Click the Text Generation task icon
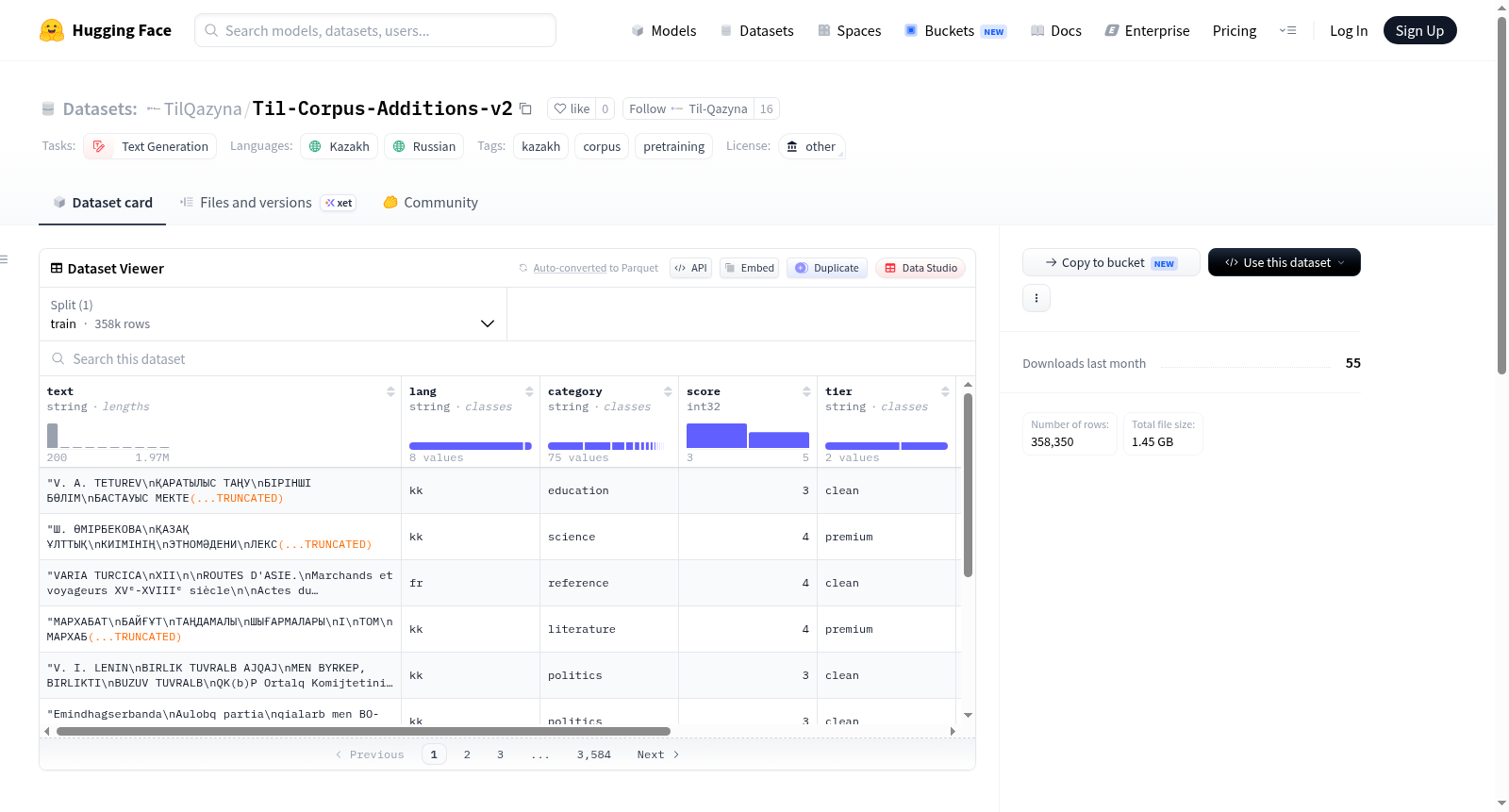The width and height of the screenshot is (1509, 812). 99,146
